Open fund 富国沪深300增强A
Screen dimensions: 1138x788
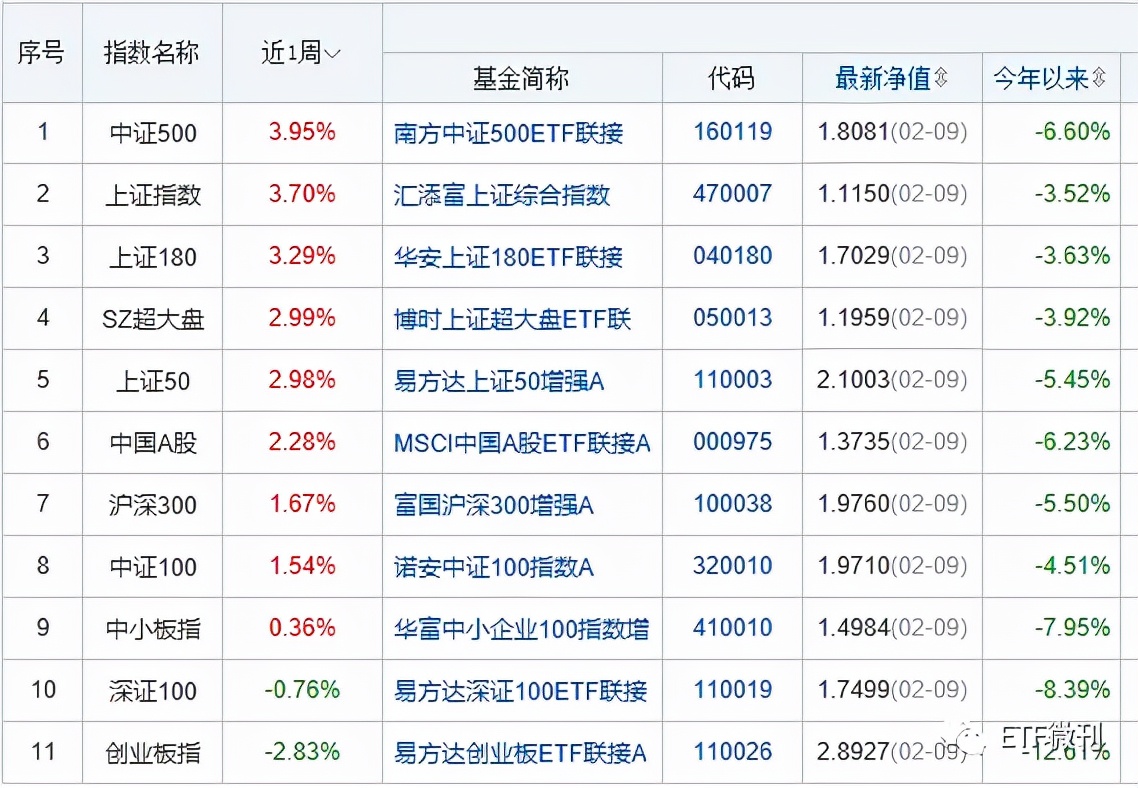pos(494,504)
